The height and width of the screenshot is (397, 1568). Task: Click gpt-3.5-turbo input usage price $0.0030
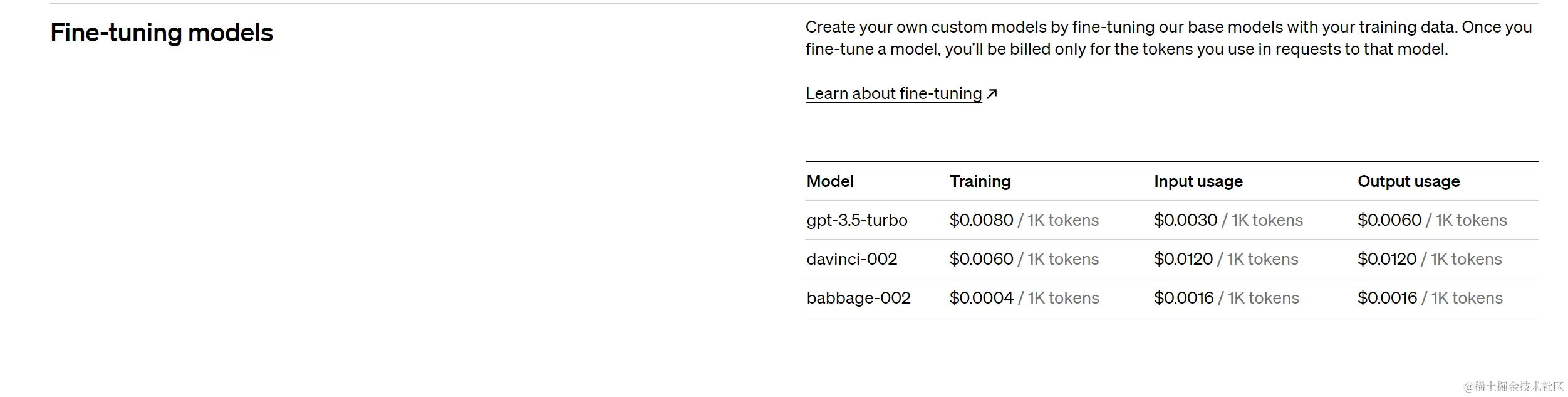point(1185,220)
